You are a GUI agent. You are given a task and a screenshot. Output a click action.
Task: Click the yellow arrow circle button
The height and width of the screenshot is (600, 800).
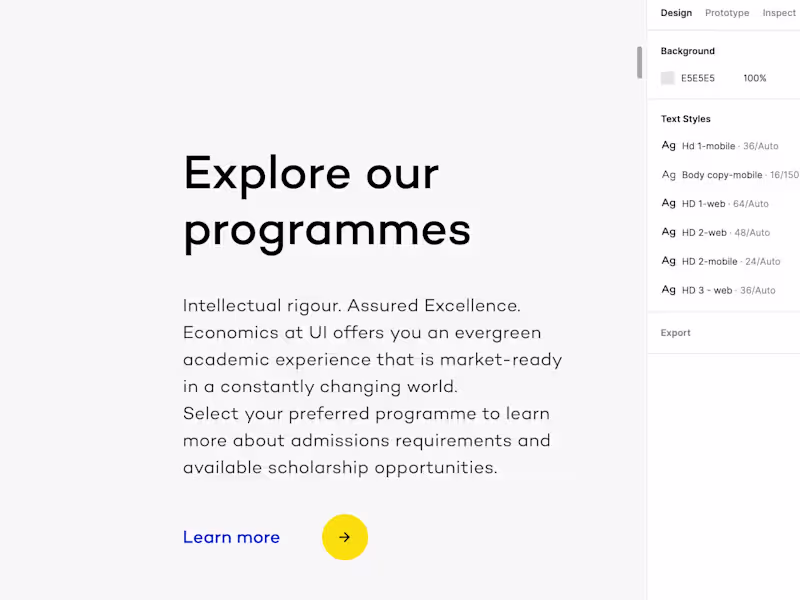tap(345, 537)
